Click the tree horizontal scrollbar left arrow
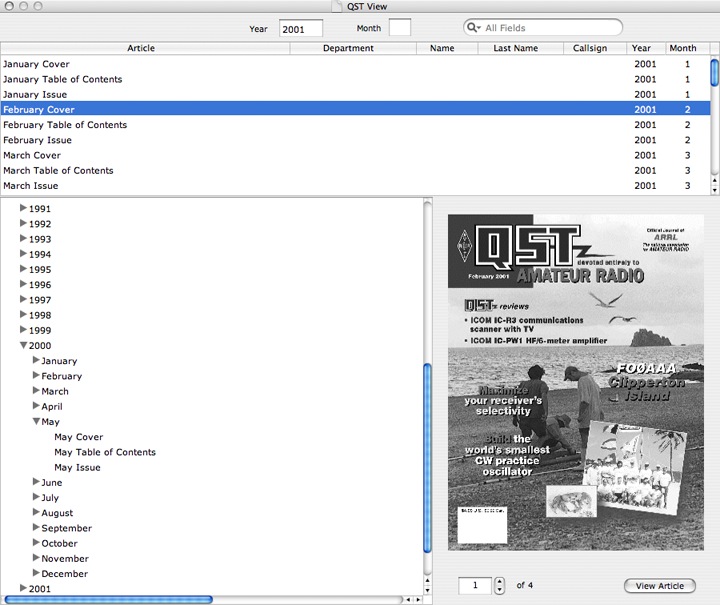 [408, 599]
